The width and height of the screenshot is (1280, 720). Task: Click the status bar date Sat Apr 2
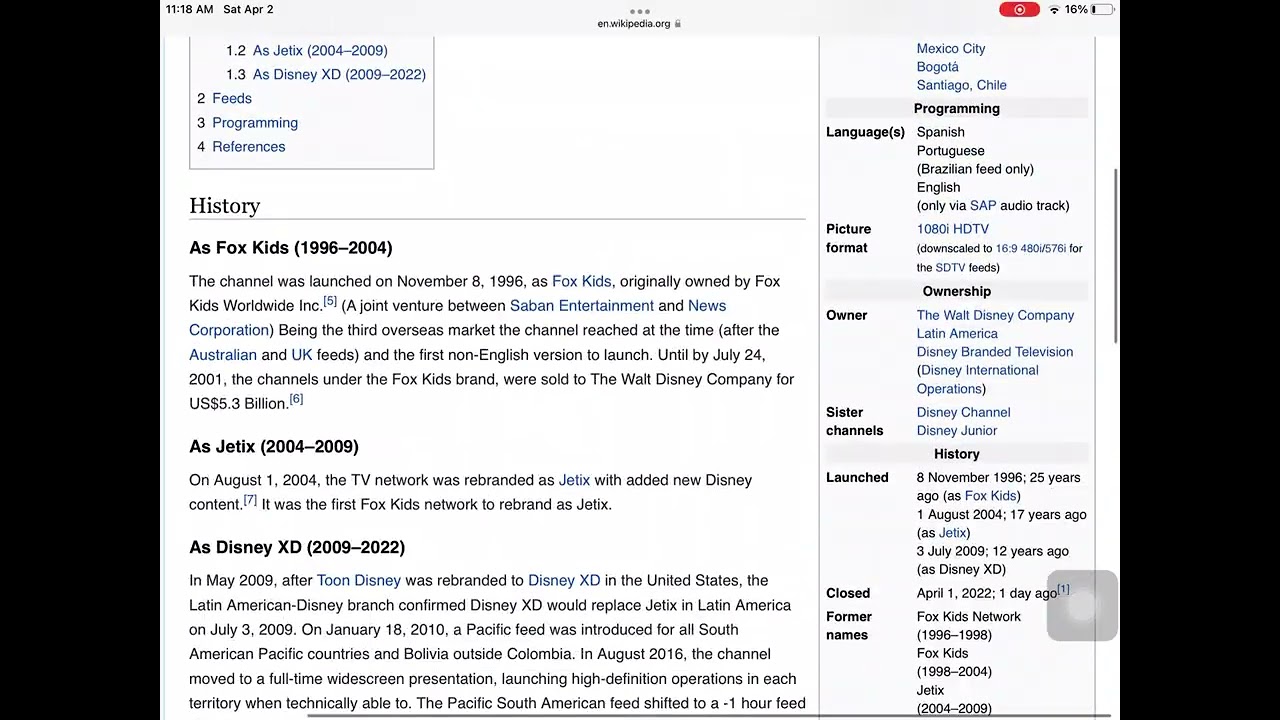point(248,9)
